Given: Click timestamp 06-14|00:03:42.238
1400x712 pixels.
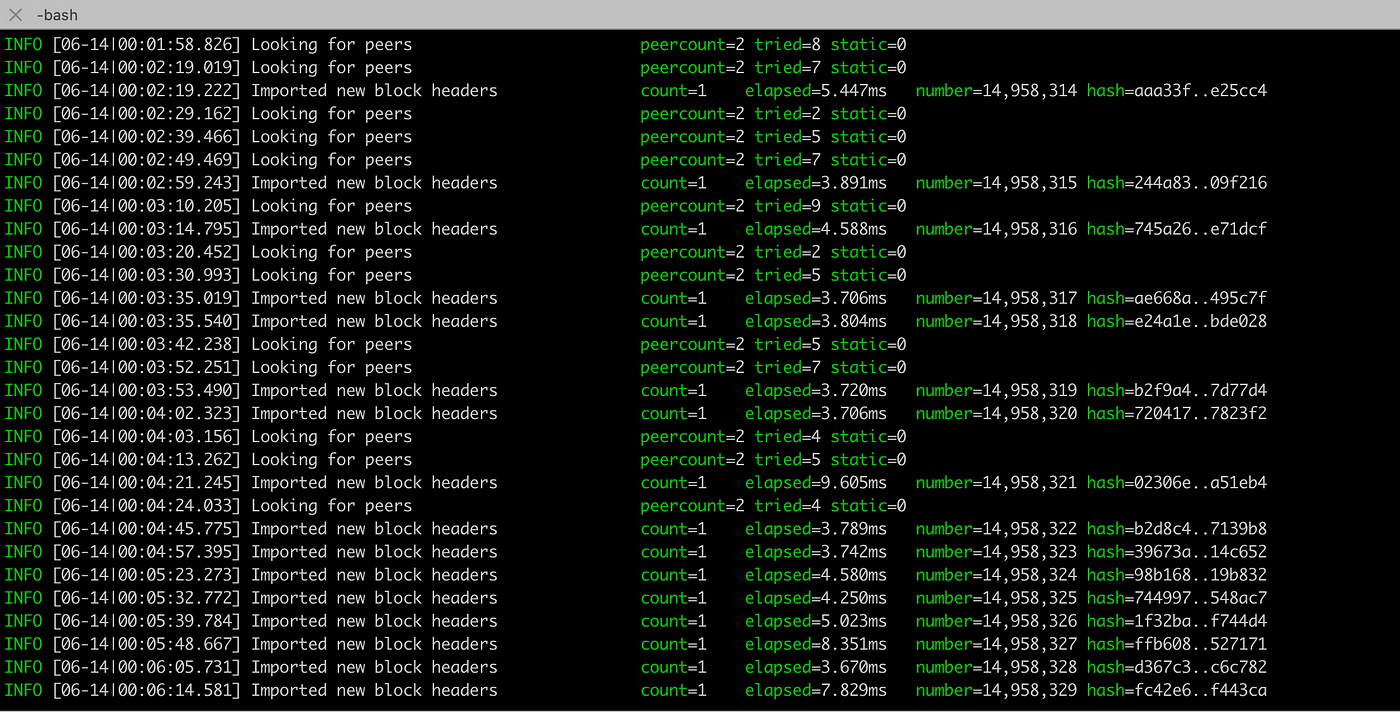Looking at the screenshot, I should pos(146,344).
